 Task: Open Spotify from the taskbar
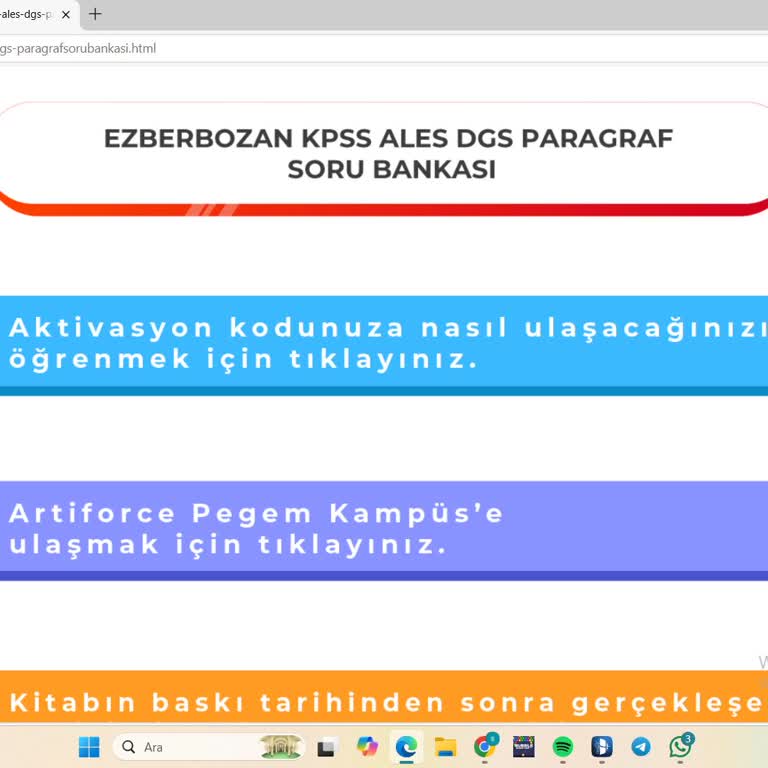point(563,747)
